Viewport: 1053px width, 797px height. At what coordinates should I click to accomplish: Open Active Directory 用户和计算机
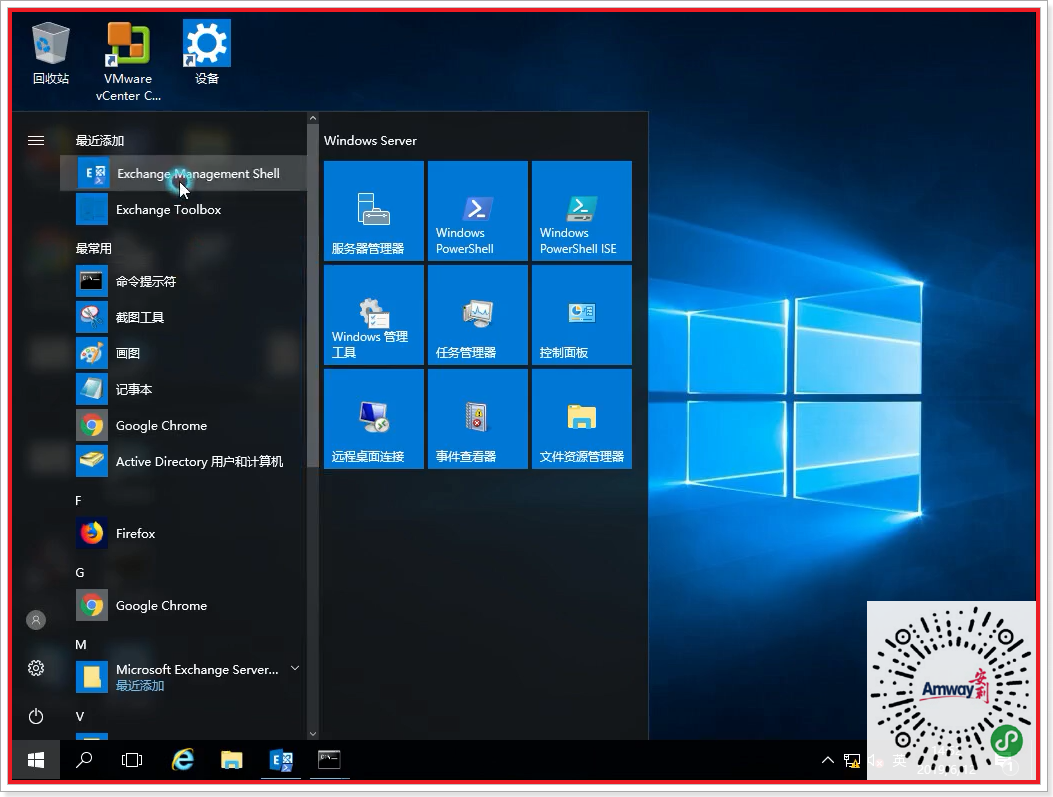(x=183, y=461)
